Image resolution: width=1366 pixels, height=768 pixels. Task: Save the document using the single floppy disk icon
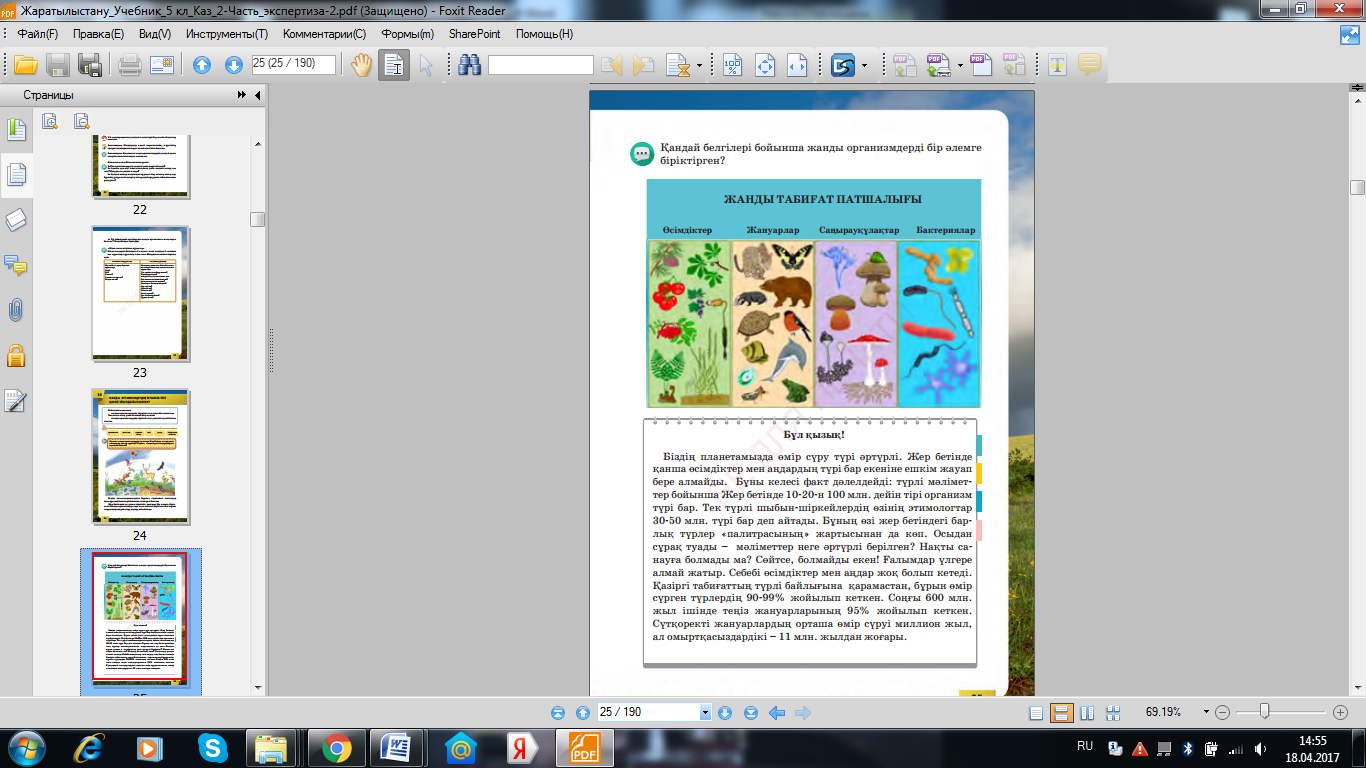[x=58, y=66]
